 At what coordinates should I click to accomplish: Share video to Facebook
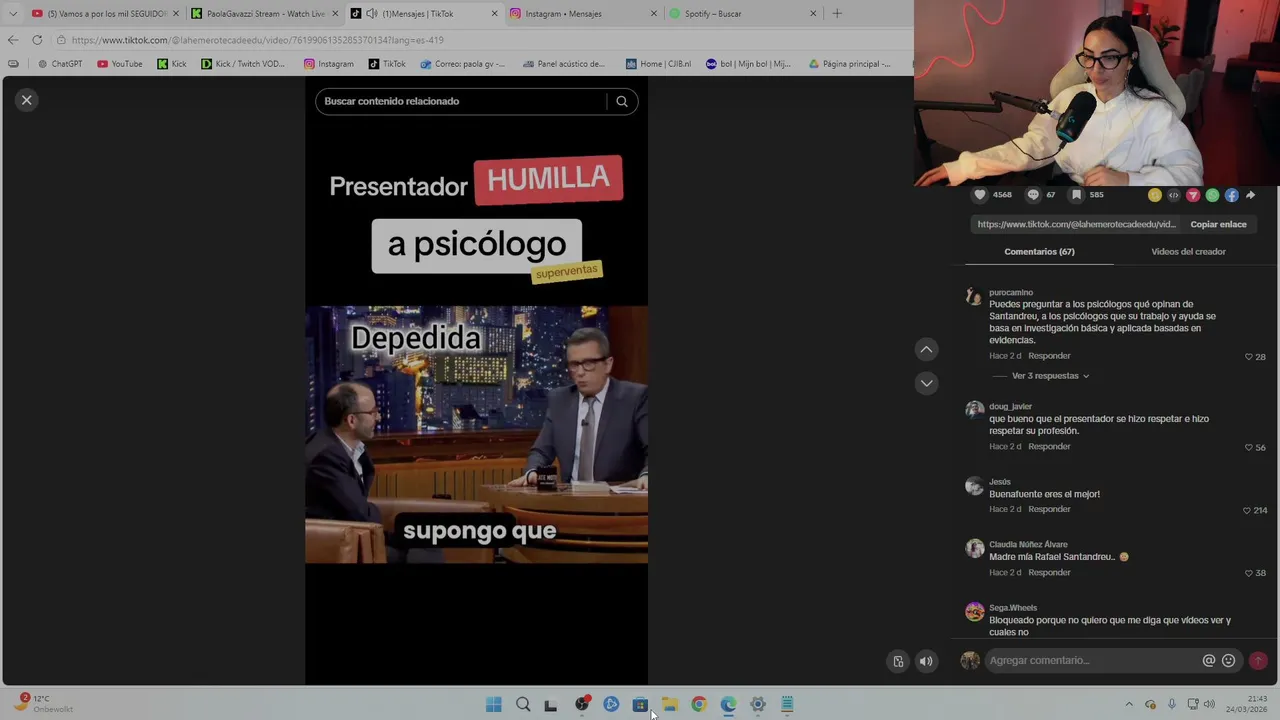point(1231,195)
